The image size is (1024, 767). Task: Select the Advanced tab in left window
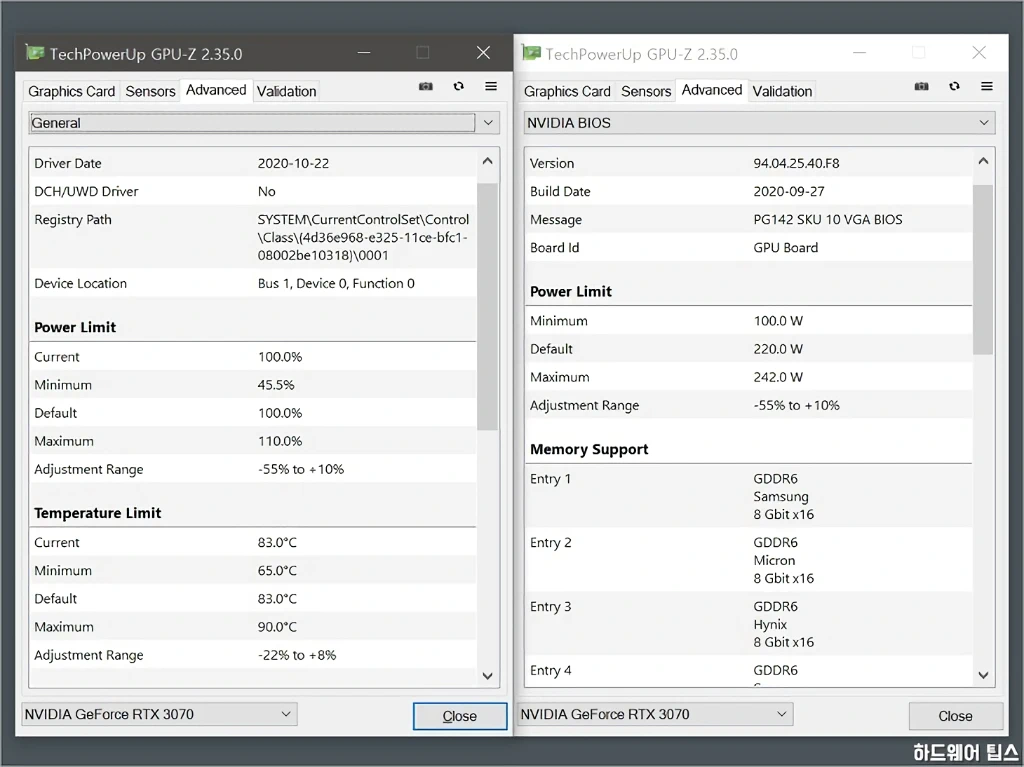(x=216, y=90)
